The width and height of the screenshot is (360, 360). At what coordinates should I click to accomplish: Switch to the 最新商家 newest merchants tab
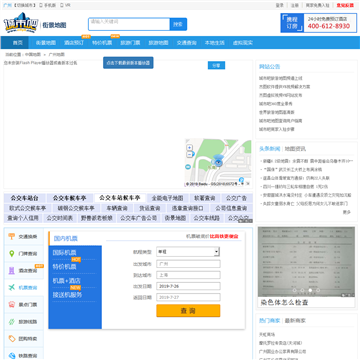tap(295, 320)
